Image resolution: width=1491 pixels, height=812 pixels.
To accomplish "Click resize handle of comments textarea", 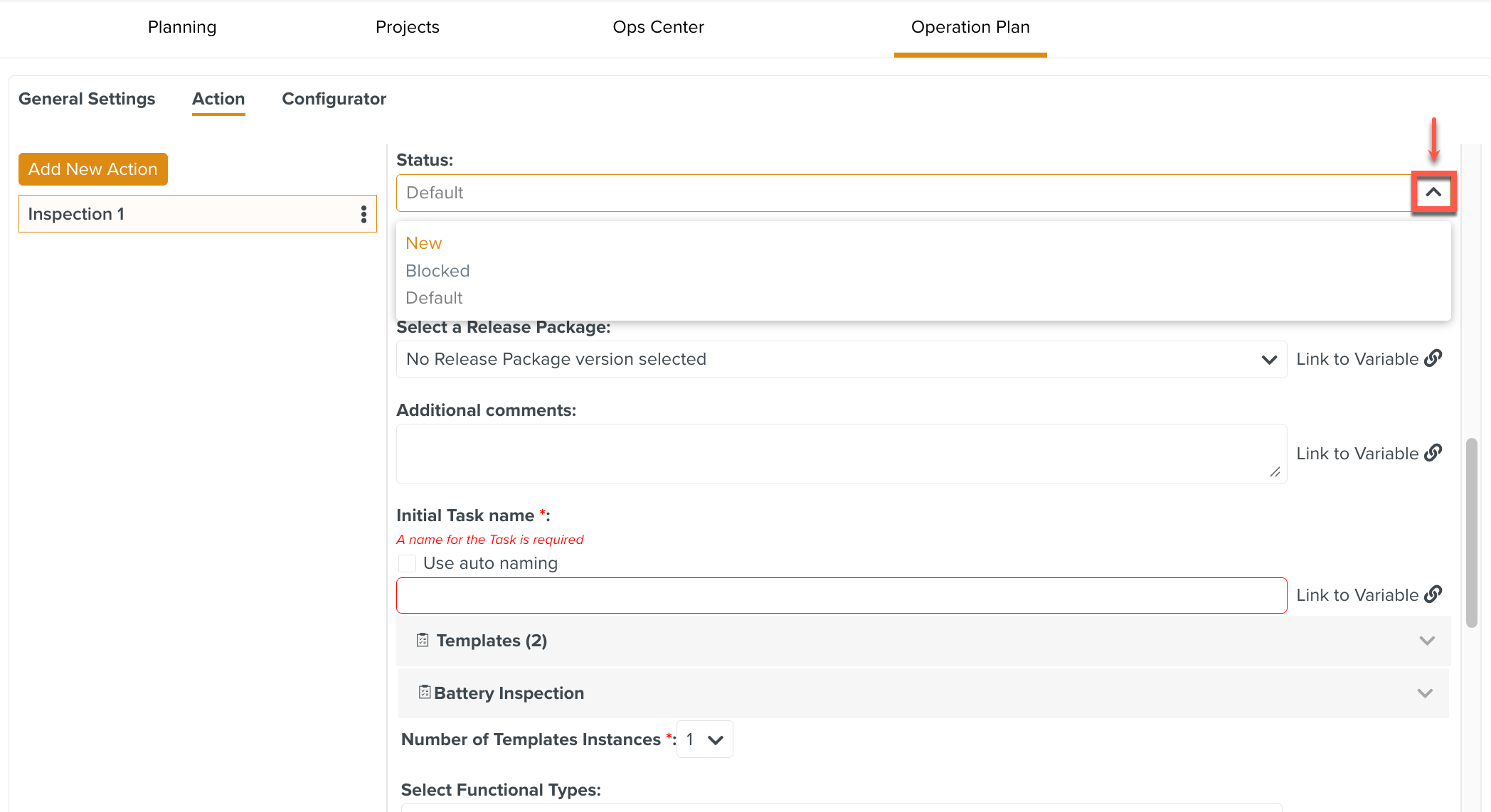I will click(1275, 472).
